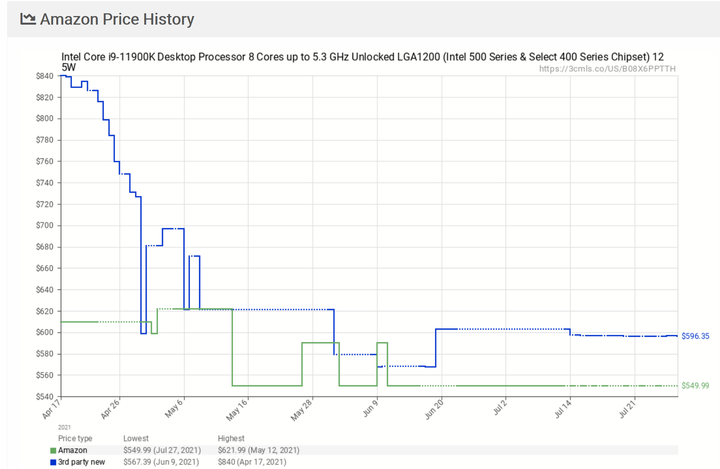The image size is (720, 469).
Task: Click the $580 y-axis label
Action: [x=45, y=354]
